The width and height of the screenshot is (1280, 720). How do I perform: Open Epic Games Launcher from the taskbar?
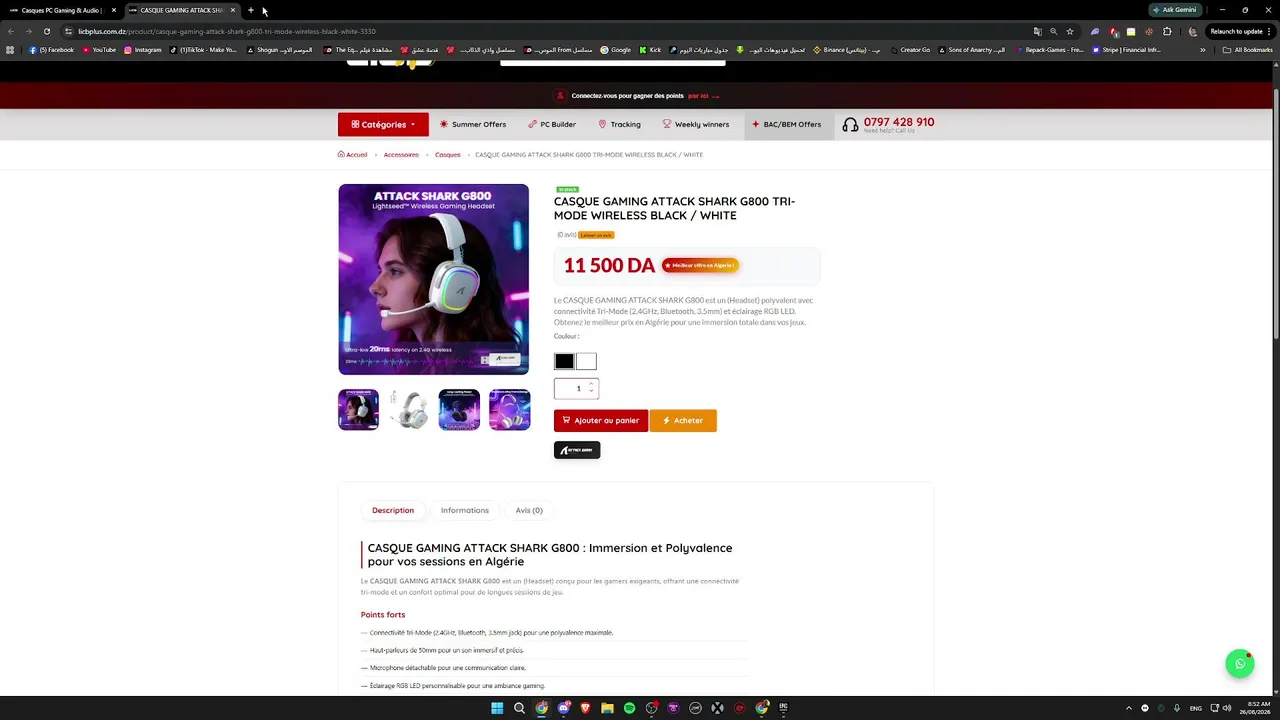pos(783,708)
